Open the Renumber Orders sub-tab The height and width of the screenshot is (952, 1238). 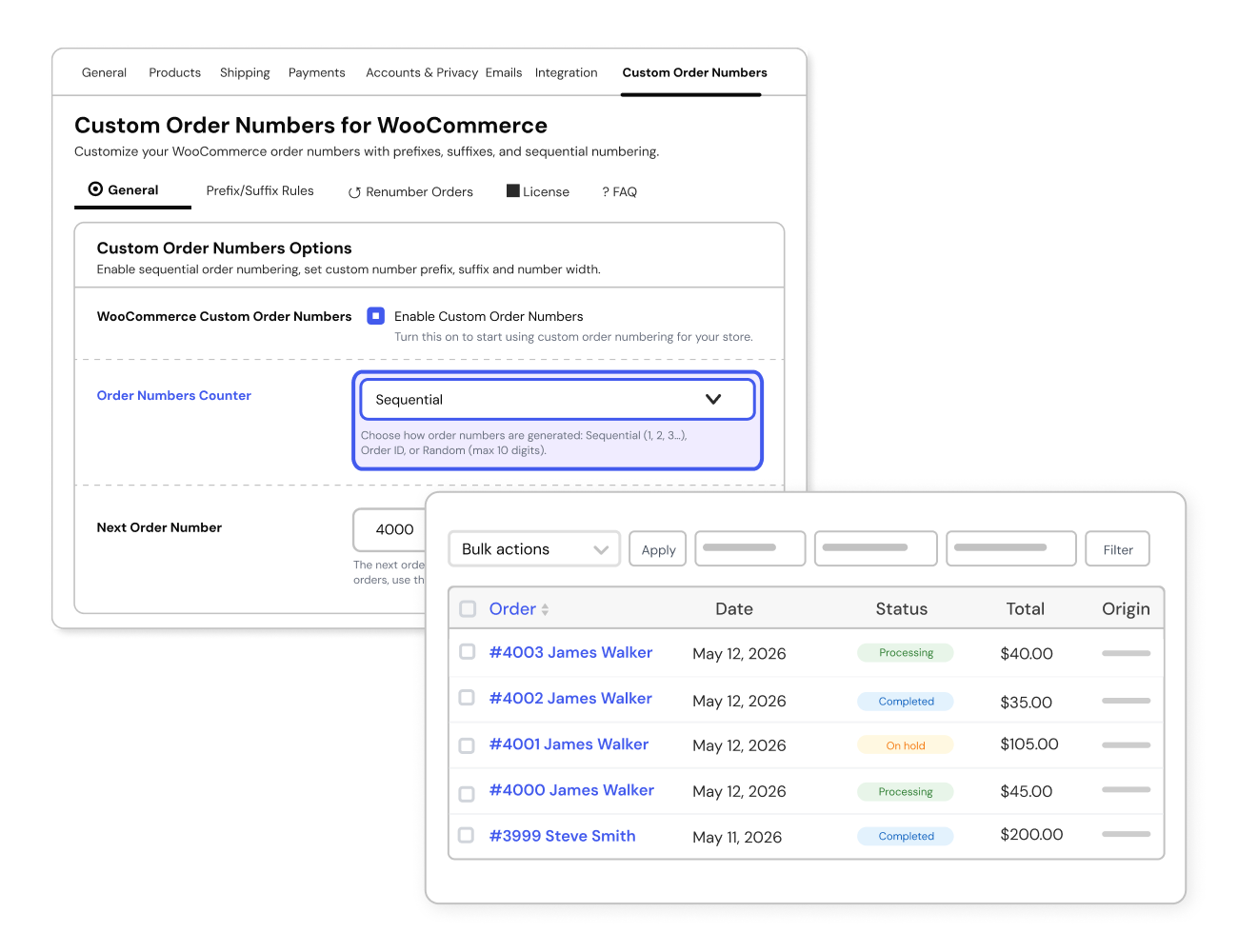point(410,191)
